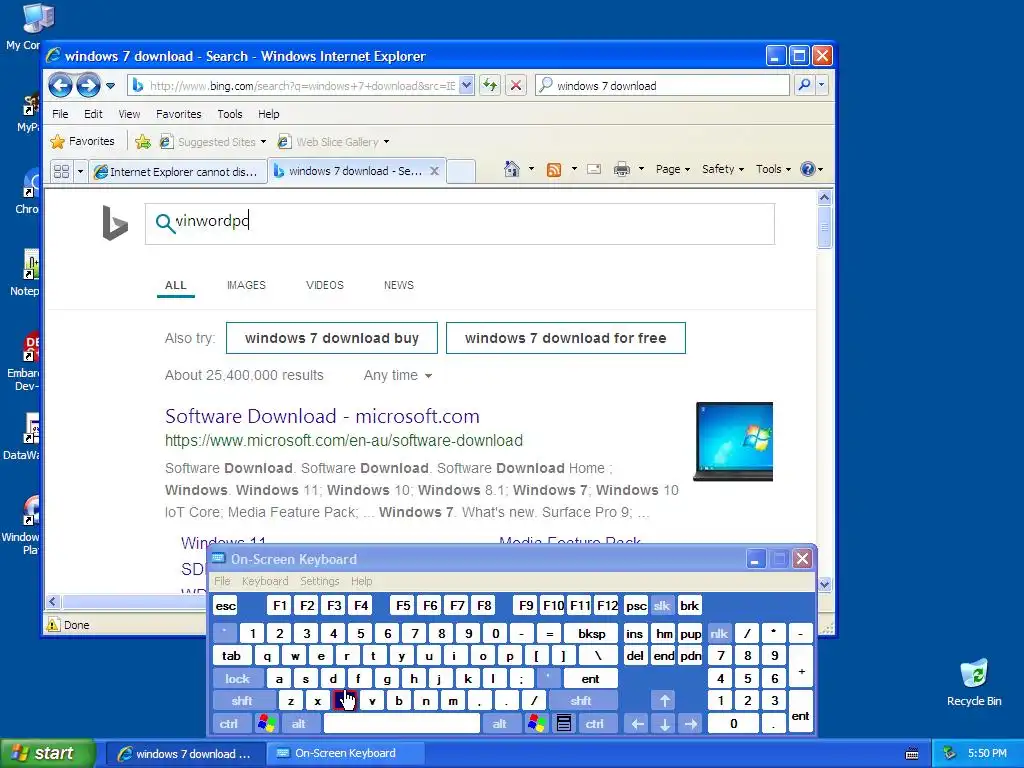1024x768 pixels.
Task: Click the Windows 7 laptop thumbnail image
Action: pyautogui.click(x=733, y=442)
